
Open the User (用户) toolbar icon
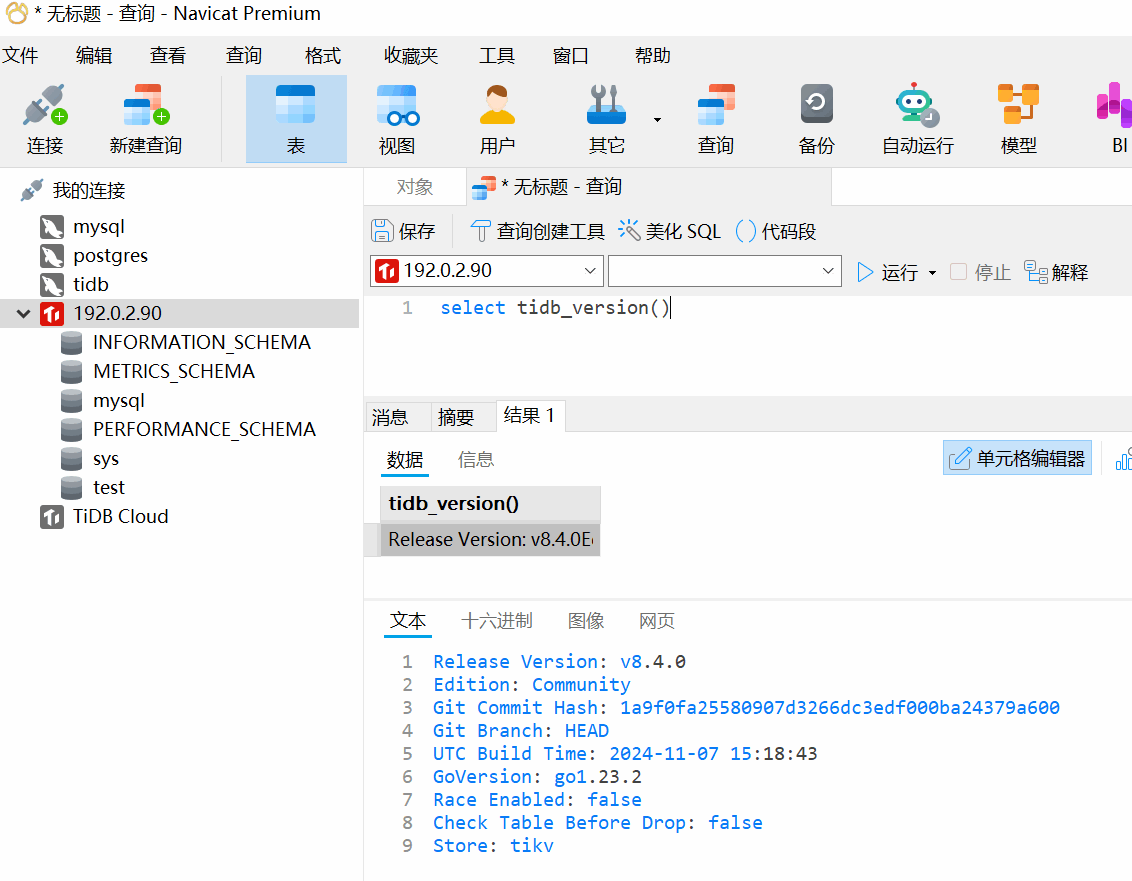click(x=497, y=119)
